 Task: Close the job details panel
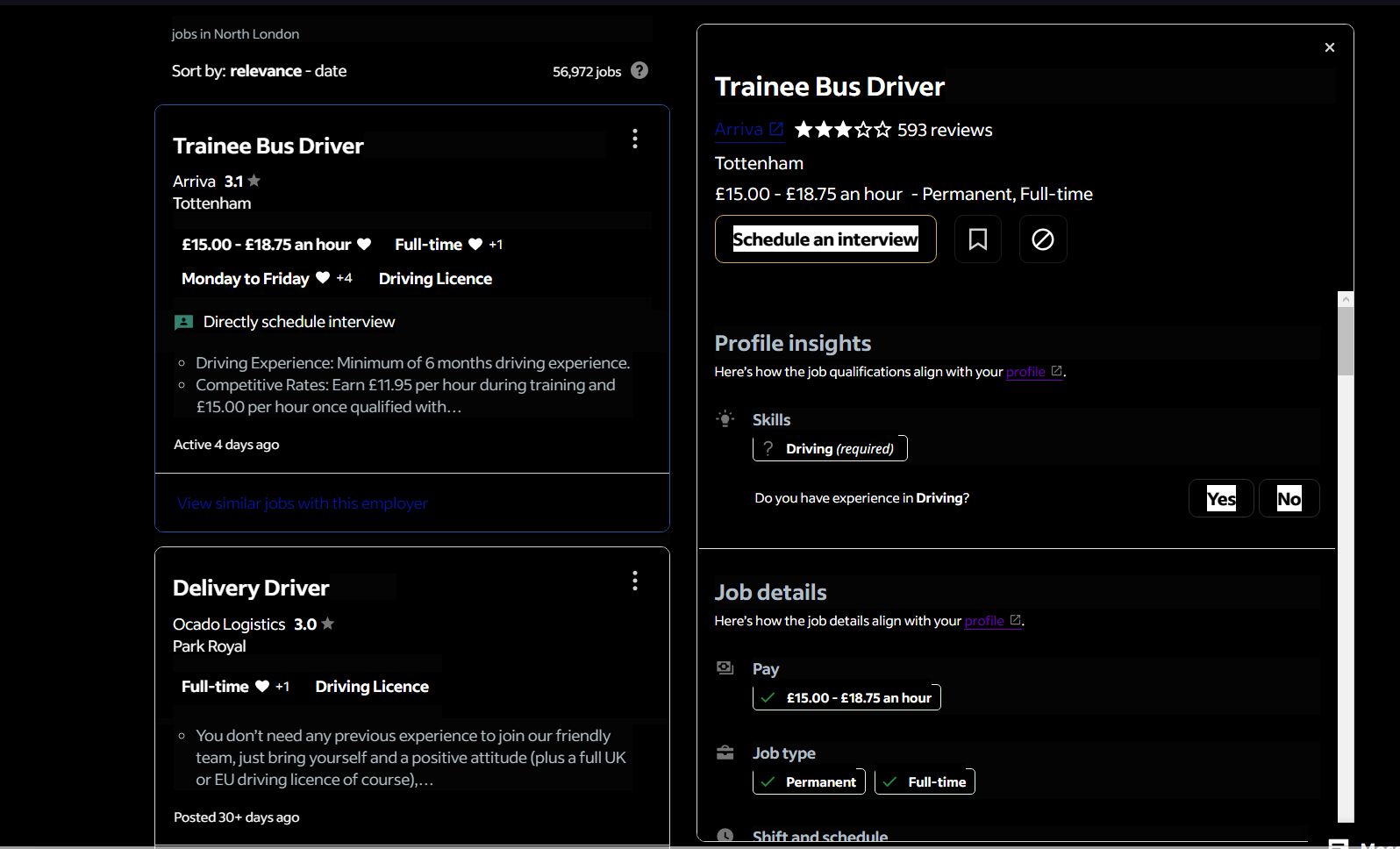tap(1330, 47)
